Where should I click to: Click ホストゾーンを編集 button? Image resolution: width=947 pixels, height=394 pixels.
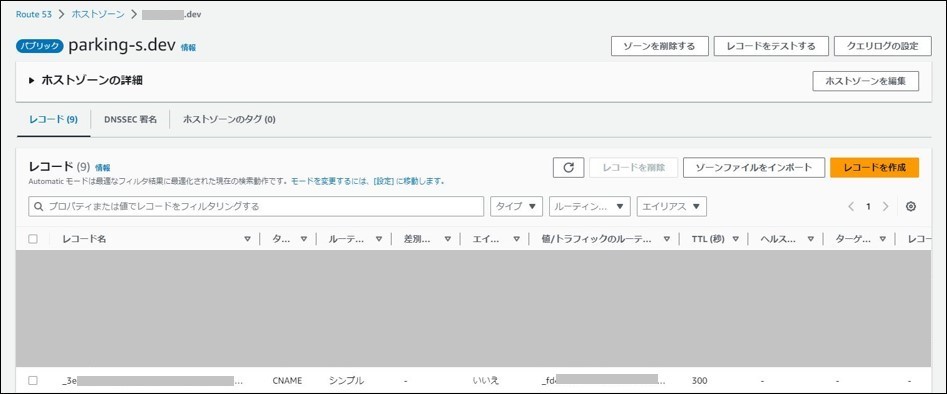click(865, 81)
